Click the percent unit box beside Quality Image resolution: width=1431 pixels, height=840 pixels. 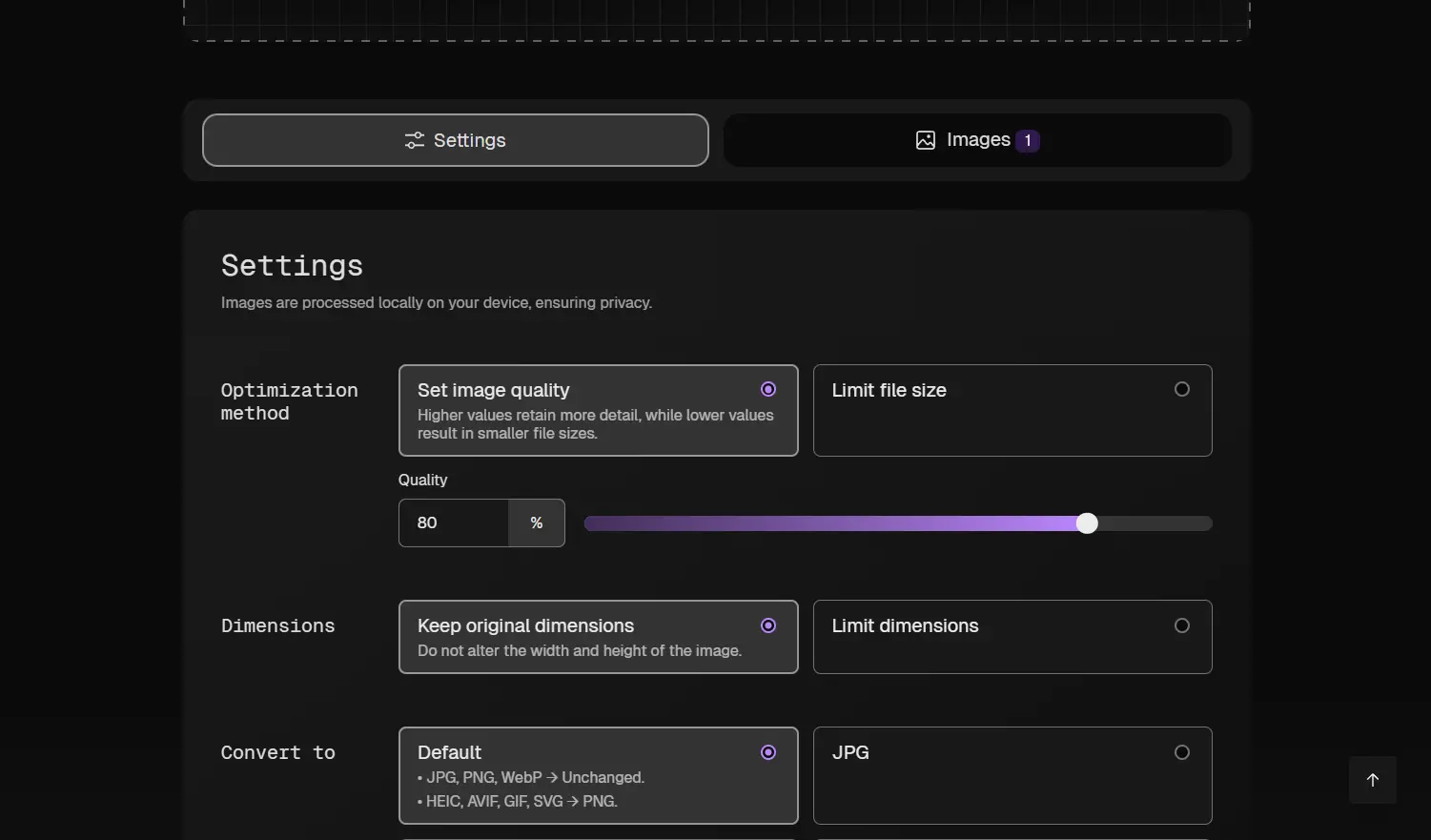pyautogui.click(x=537, y=522)
